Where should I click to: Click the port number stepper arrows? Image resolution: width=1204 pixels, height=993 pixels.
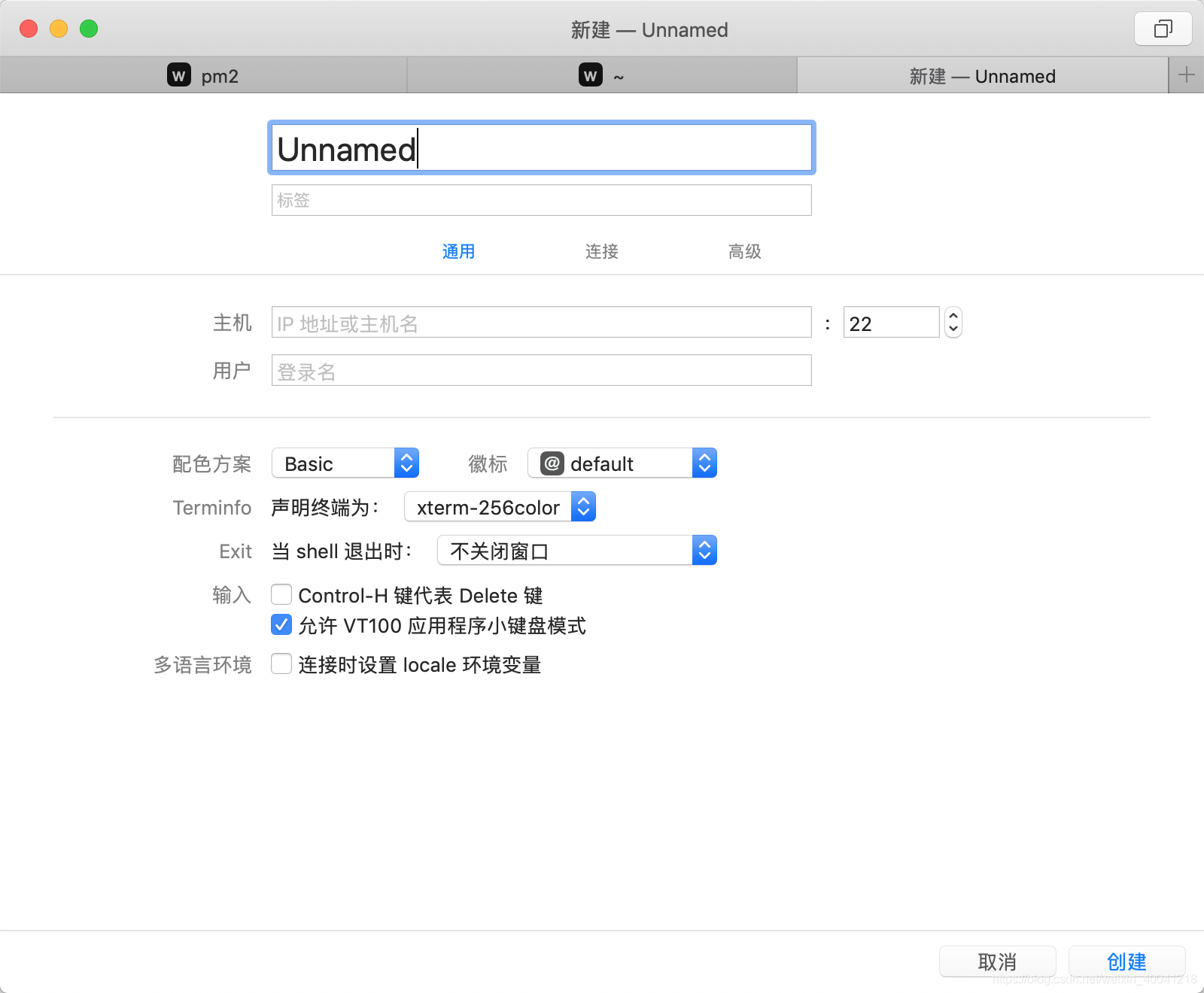[x=953, y=323]
